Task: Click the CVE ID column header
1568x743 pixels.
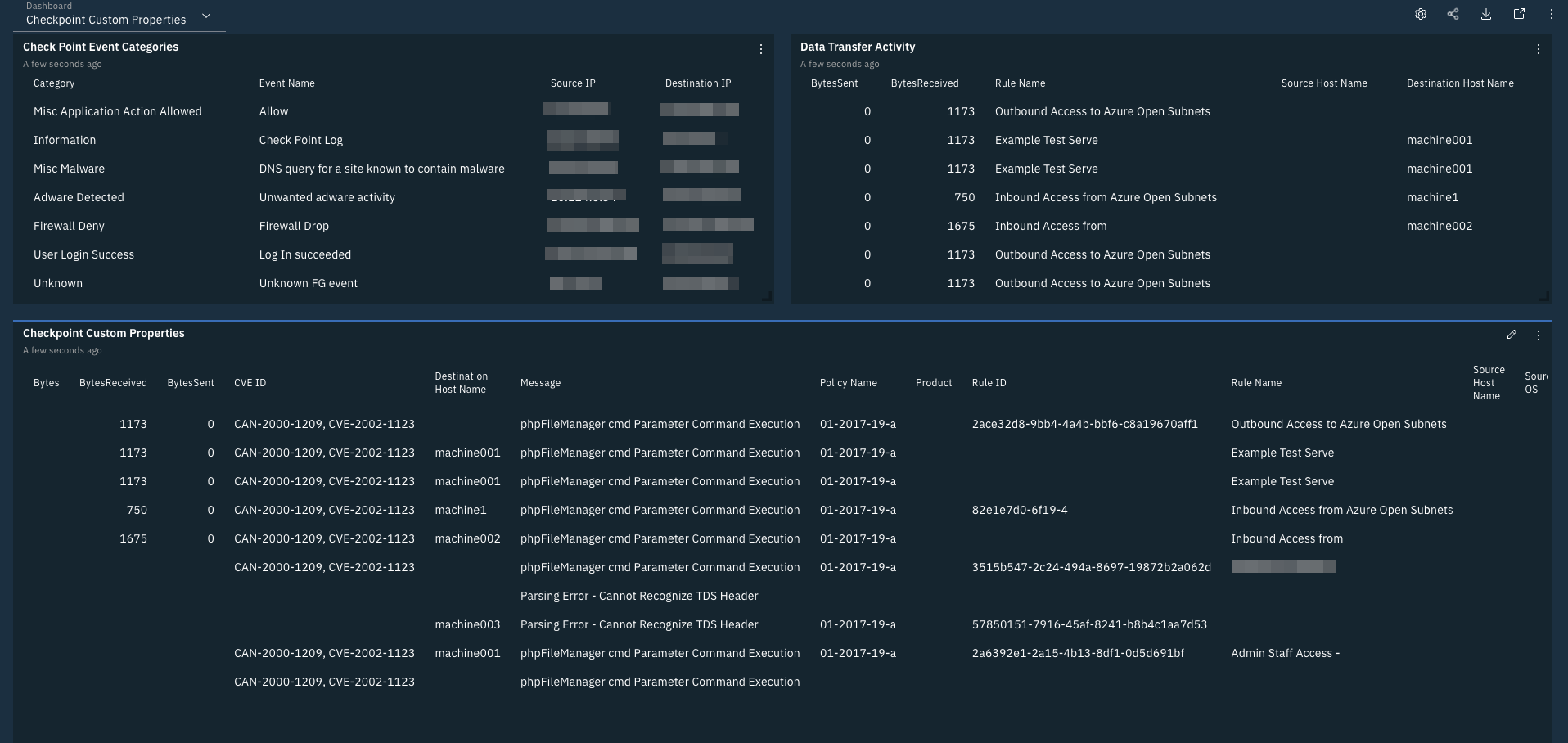Action: tap(250, 382)
